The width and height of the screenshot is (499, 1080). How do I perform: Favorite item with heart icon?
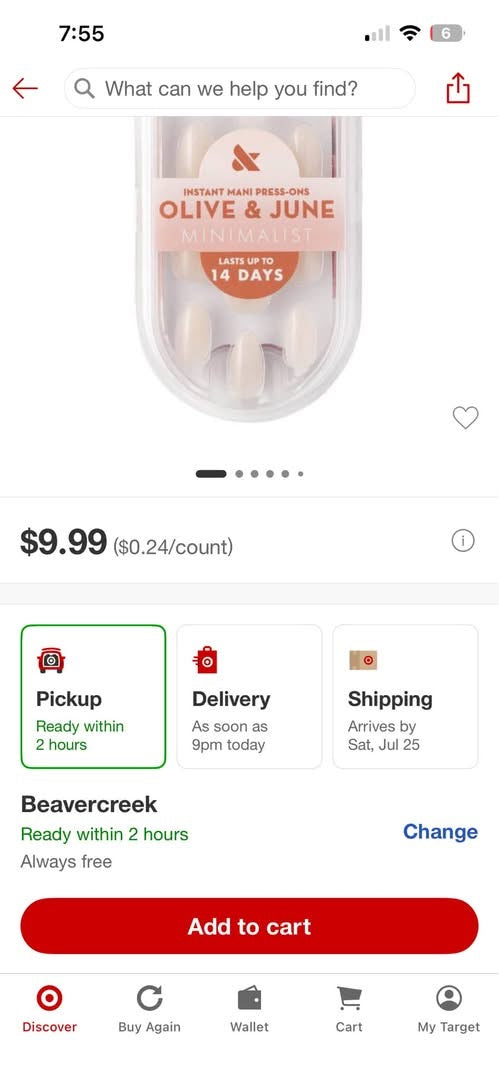(x=465, y=417)
